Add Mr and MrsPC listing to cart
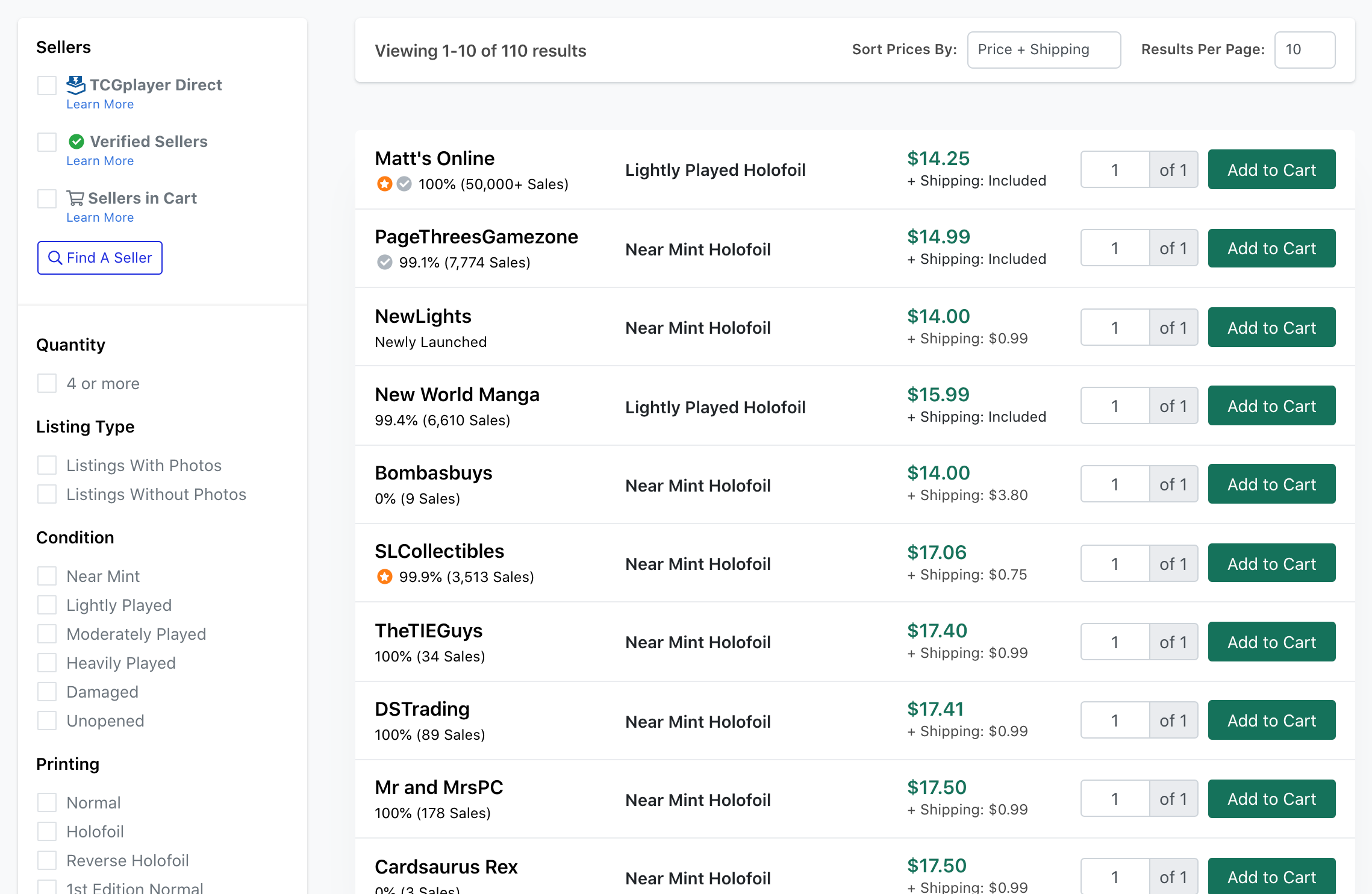This screenshot has width=1372, height=894. (x=1271, y=799)
